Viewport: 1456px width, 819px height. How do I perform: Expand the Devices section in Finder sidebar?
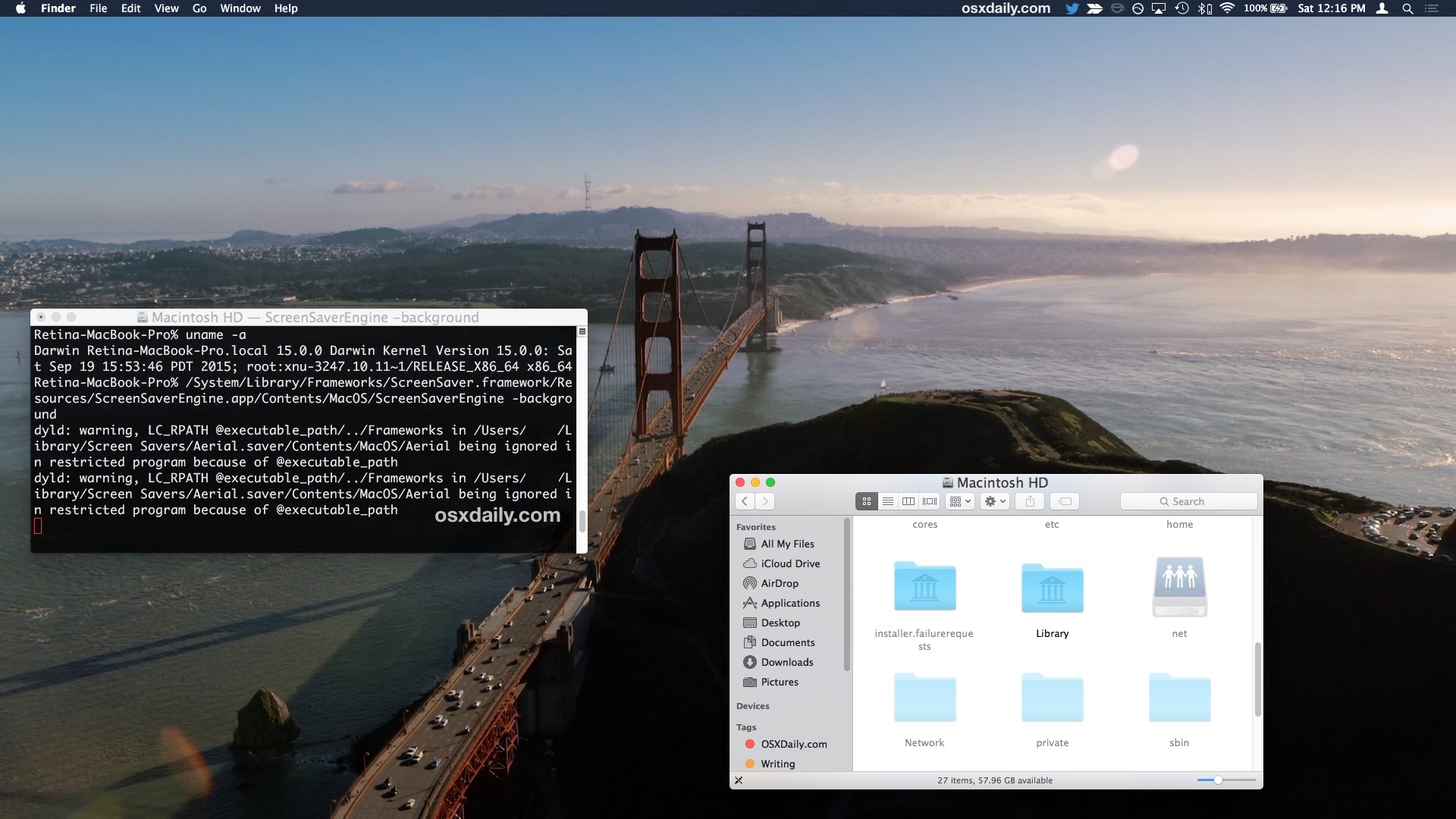(753, 705)
